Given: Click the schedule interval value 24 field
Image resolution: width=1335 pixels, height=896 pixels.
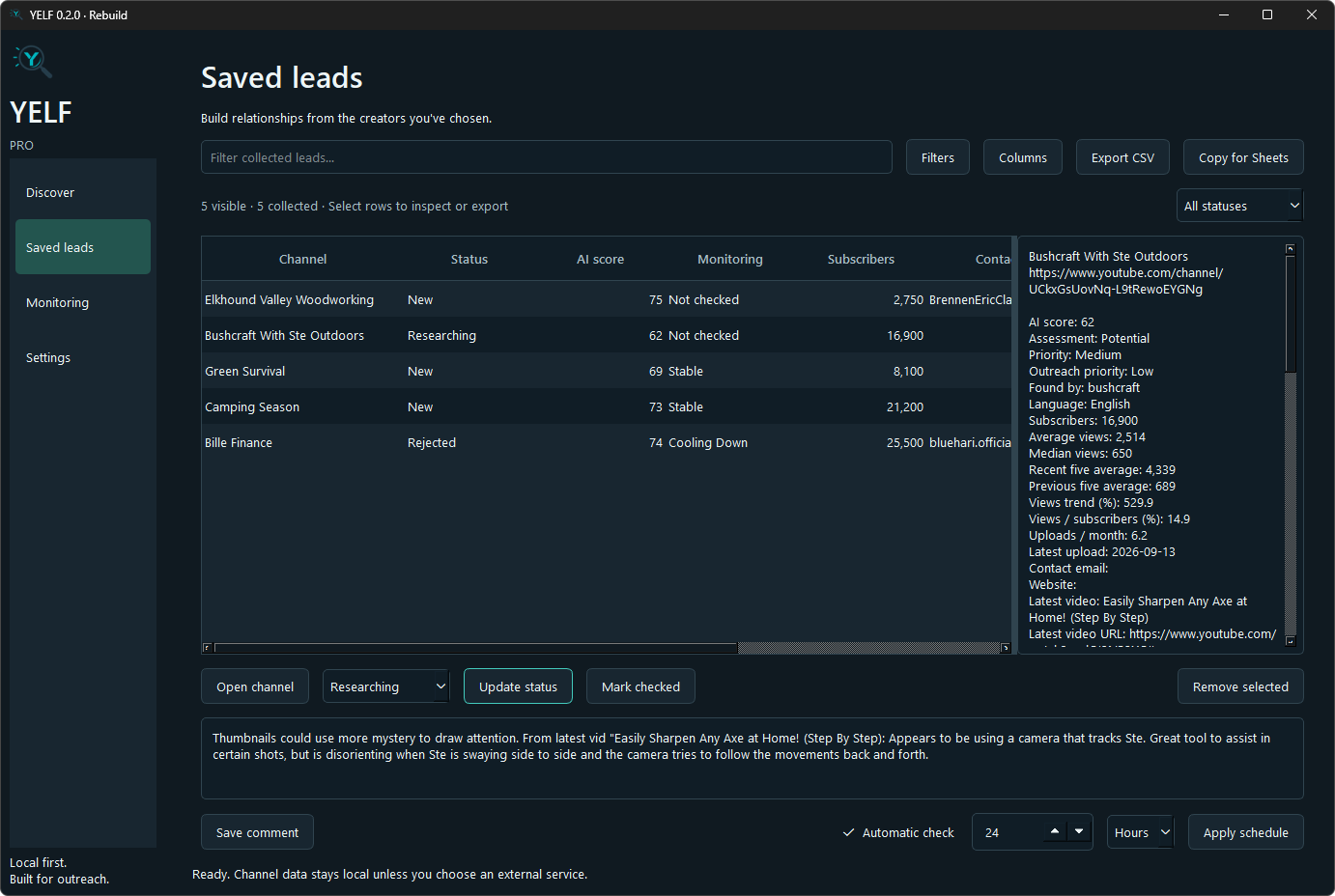Looking at the screenshot, I should (x=1008, y=832).
